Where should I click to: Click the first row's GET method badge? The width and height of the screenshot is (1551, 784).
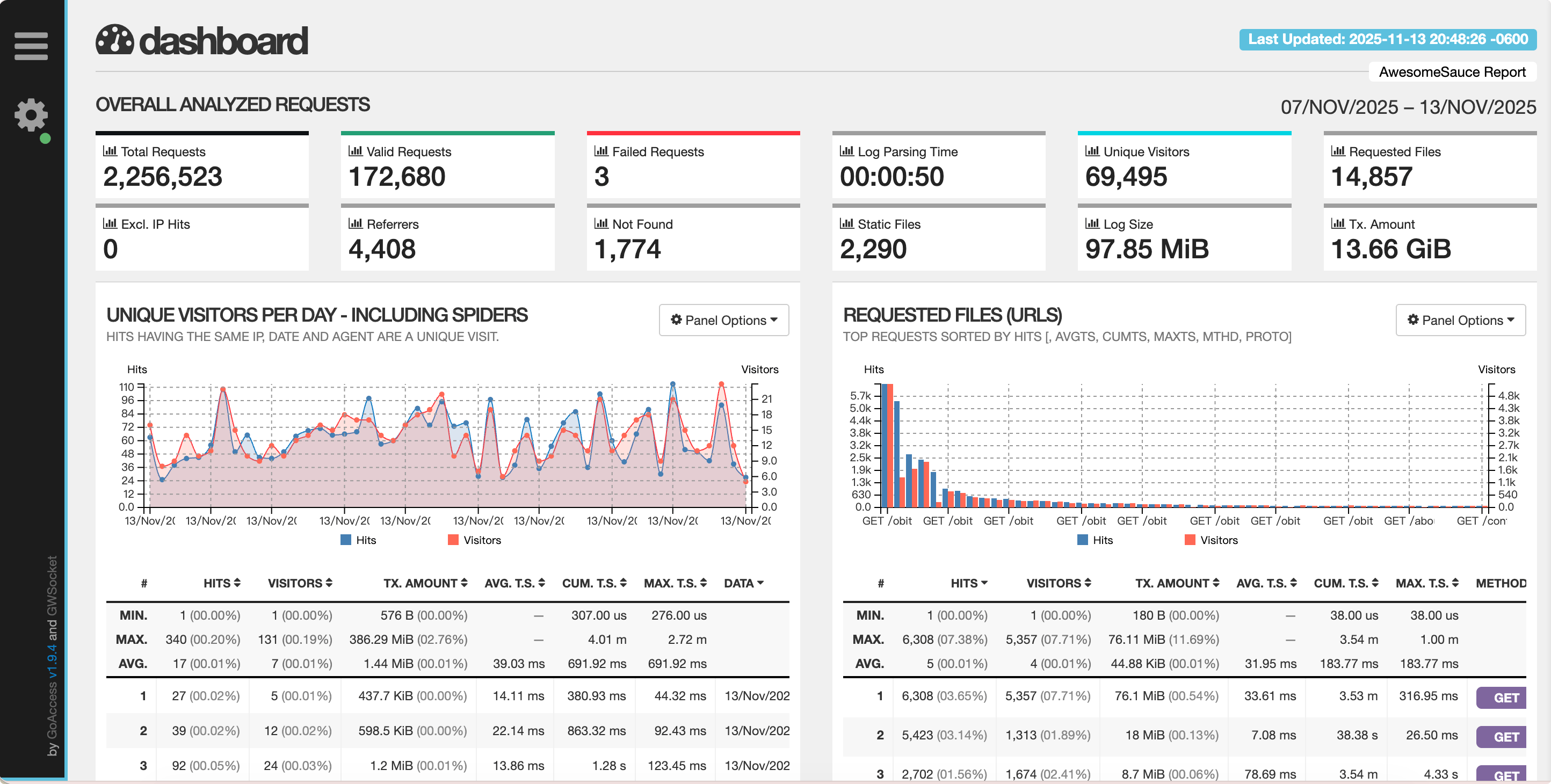[1505, 698]
